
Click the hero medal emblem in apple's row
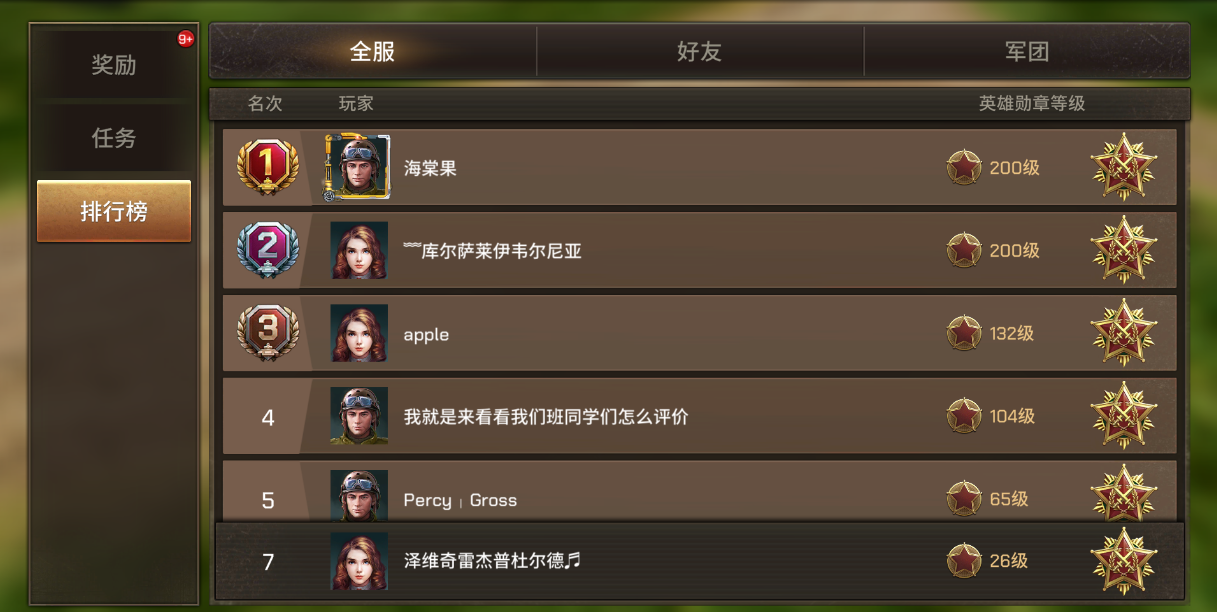(1123, 333)
